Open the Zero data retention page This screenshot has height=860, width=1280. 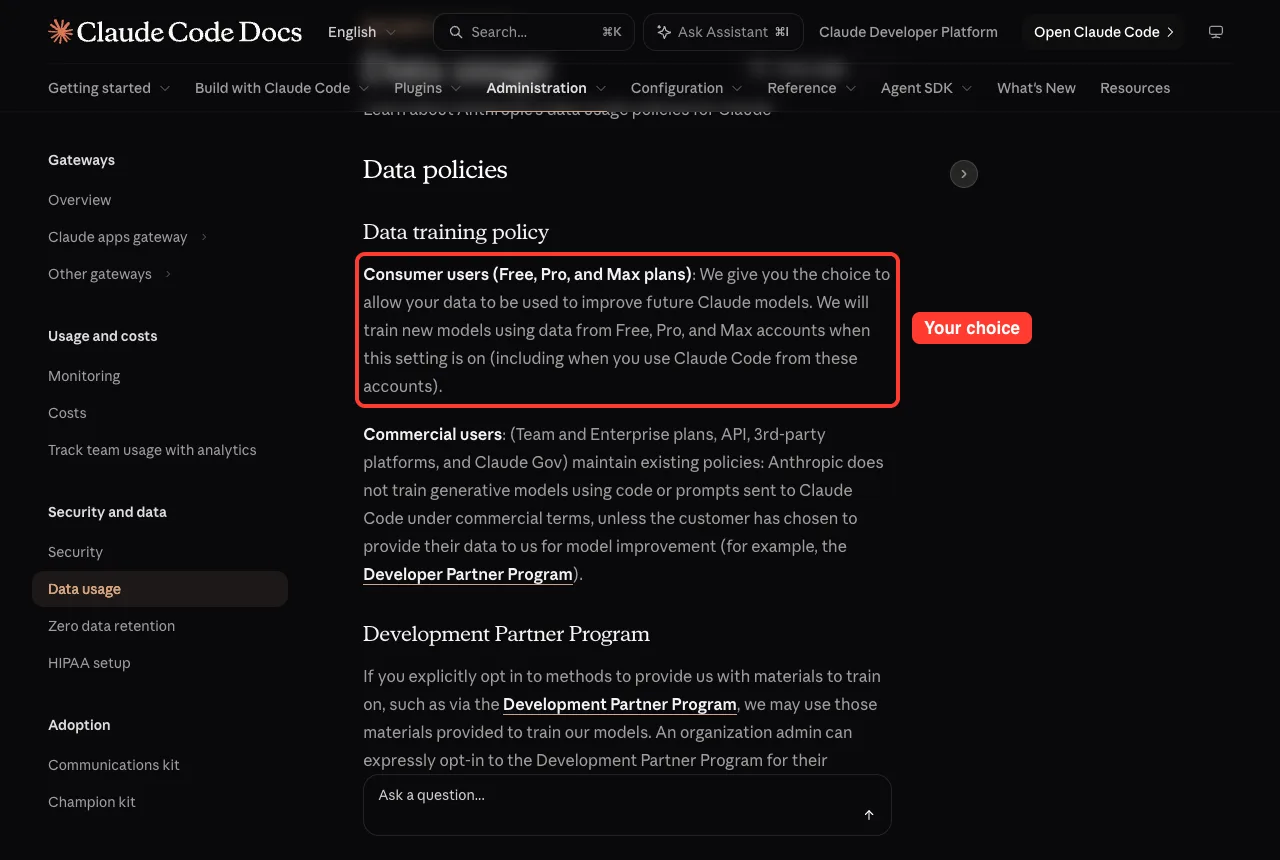tap(111, 626)
